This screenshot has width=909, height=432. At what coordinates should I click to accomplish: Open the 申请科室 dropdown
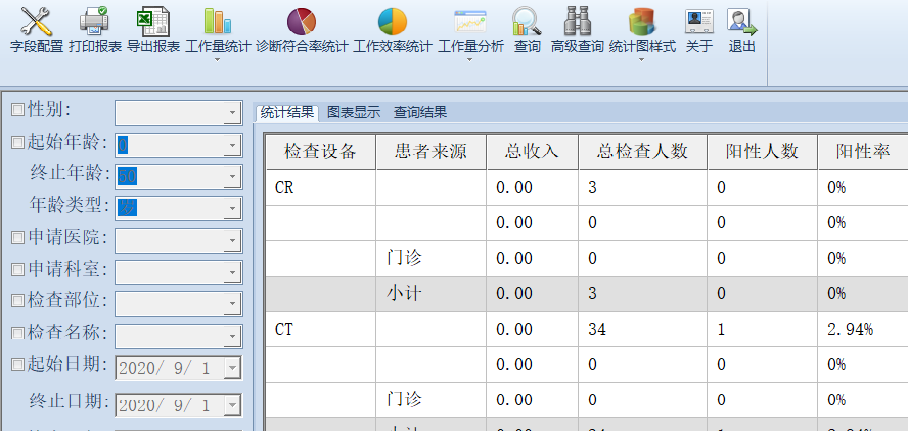pos(232,273)
